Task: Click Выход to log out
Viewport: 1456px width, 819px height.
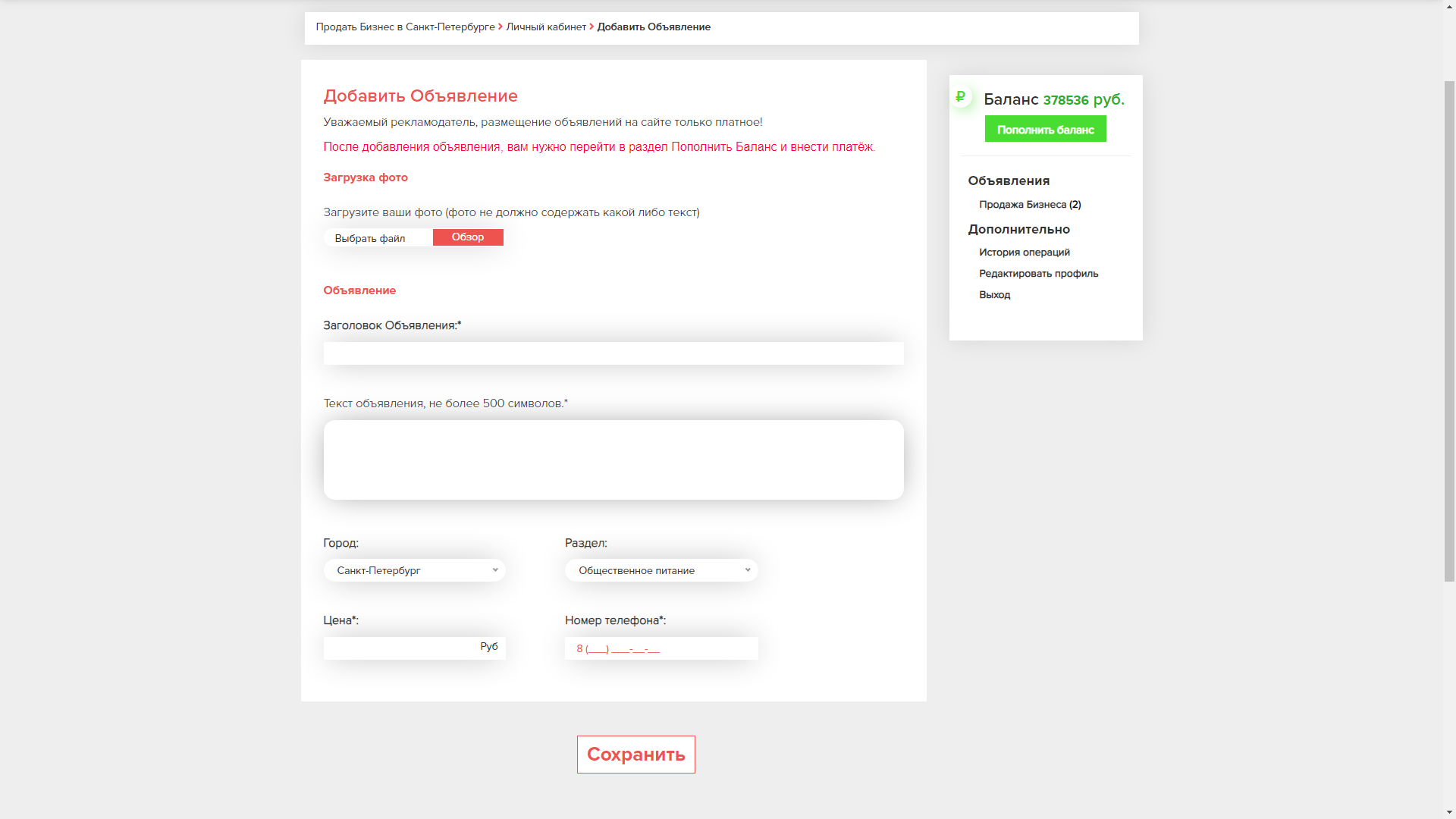Action: point(994,295)
